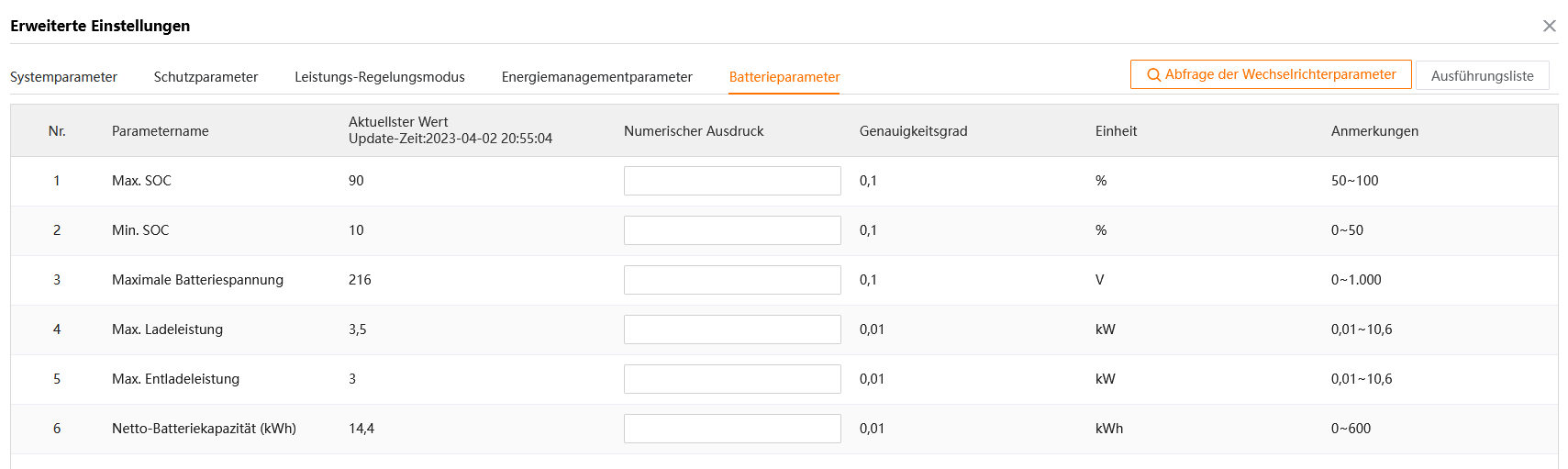Click the Aktuellster Wert column header
Viewport: 1568px width, 469px height.
[x=398, y=122]
